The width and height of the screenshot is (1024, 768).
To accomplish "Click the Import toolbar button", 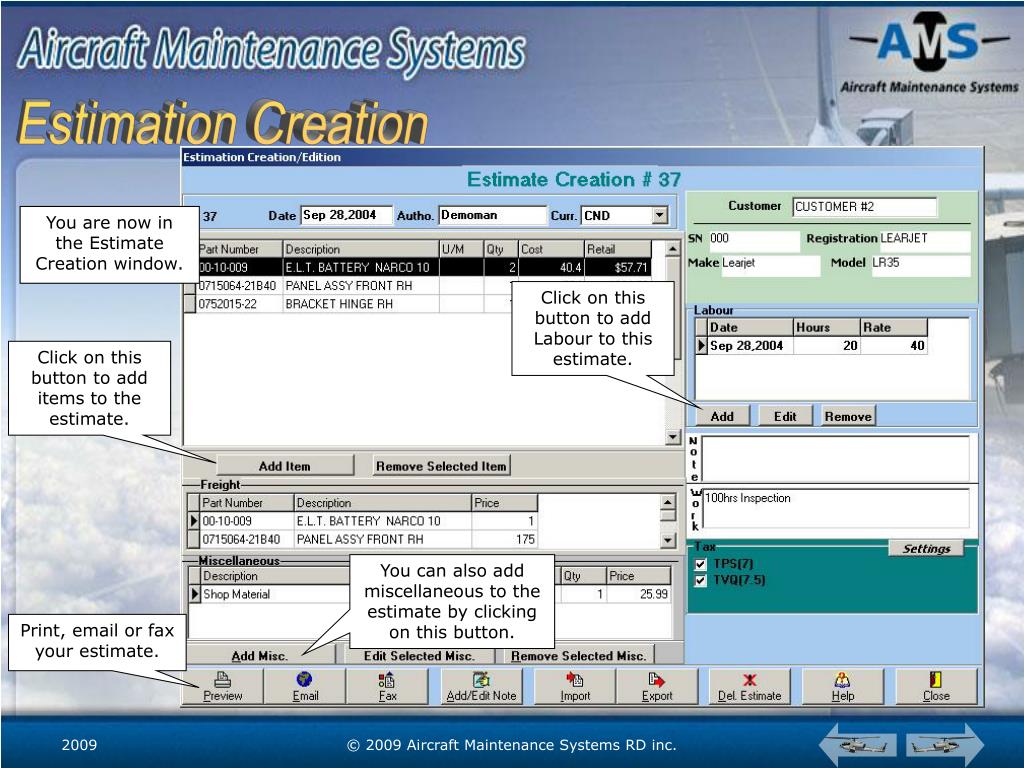I will point(575,686).
